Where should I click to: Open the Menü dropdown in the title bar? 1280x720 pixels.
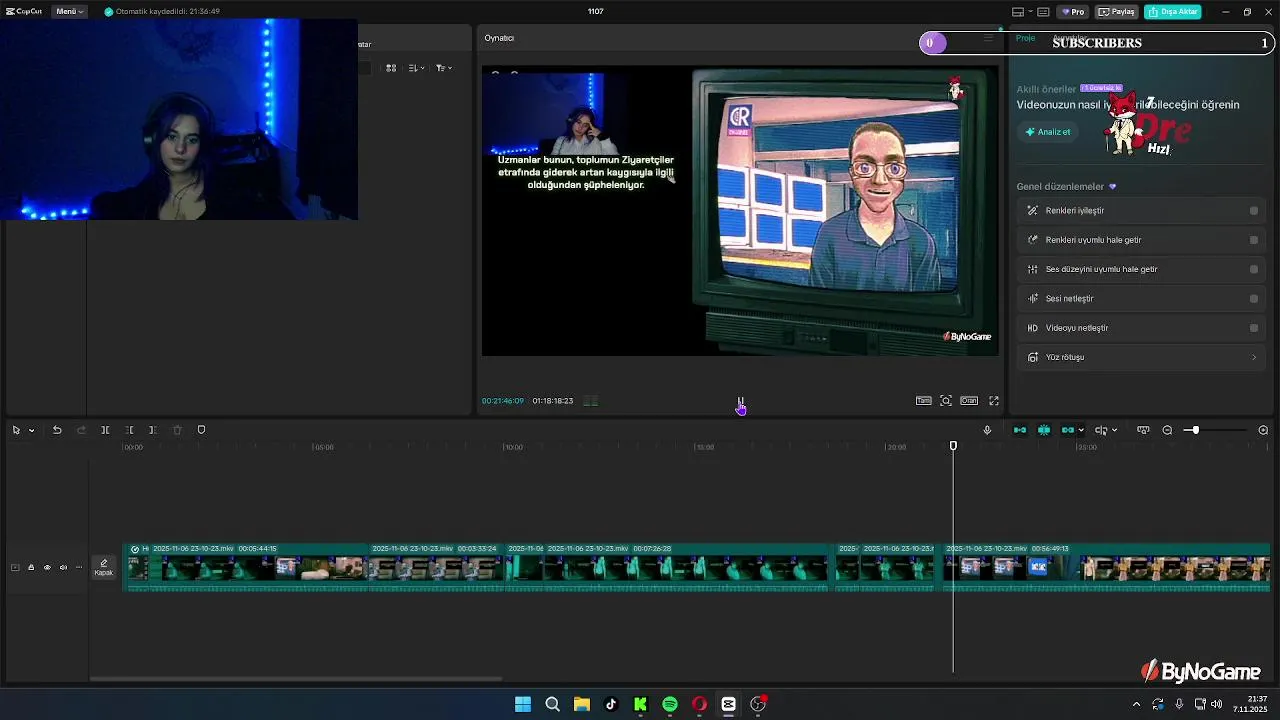pos(70,11)
